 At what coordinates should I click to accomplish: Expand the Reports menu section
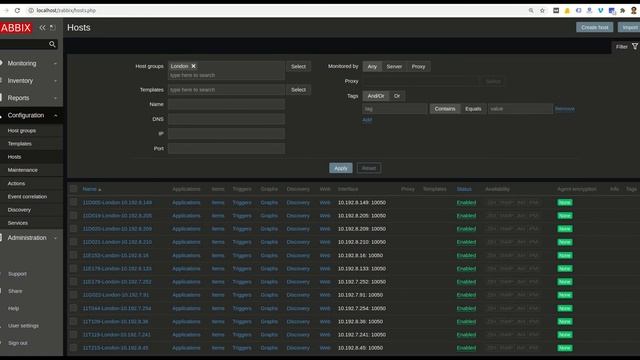[x=31, y=98]
